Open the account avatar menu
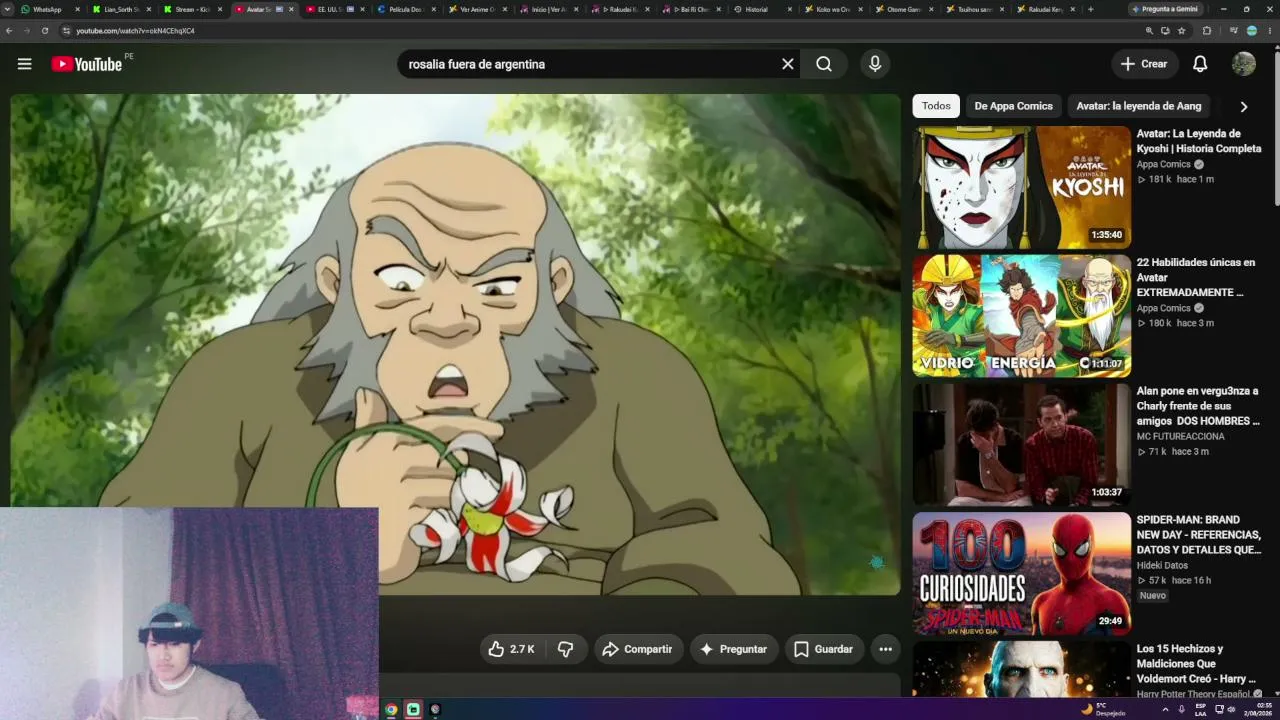1280x720 pixels. (1244, 64)
